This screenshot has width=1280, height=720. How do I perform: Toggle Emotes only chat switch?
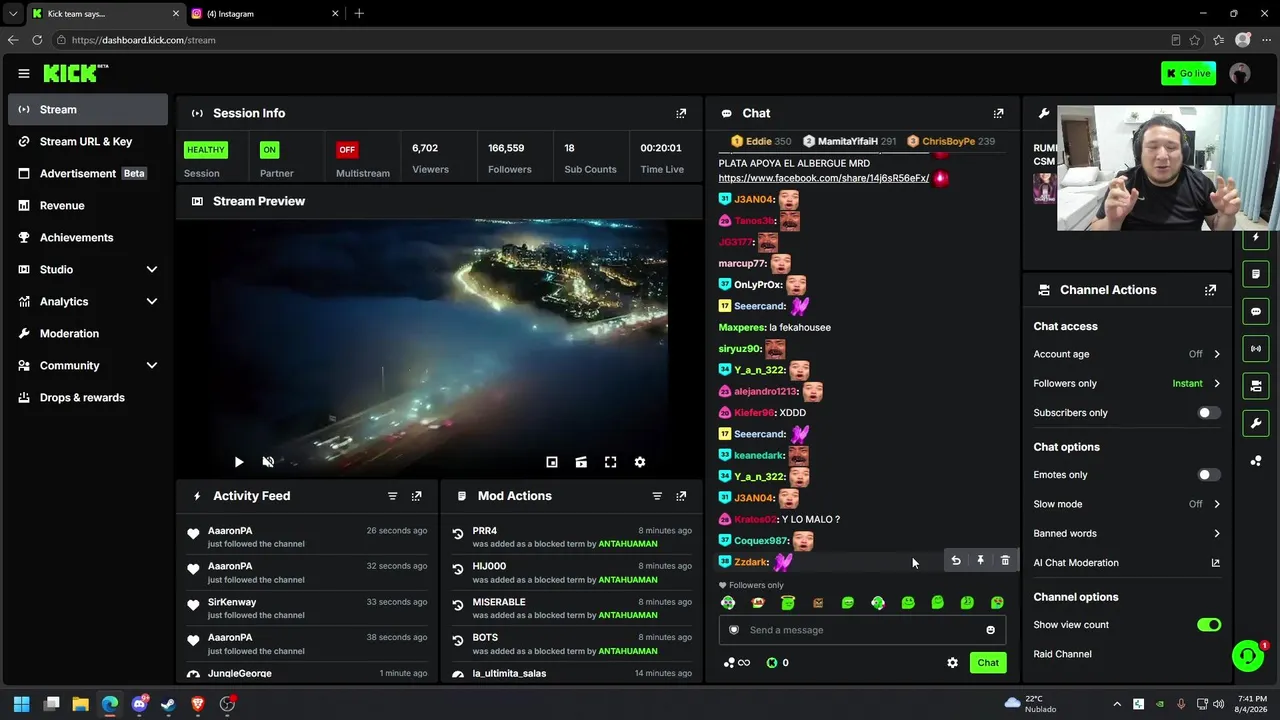(x=1209, y=475)
